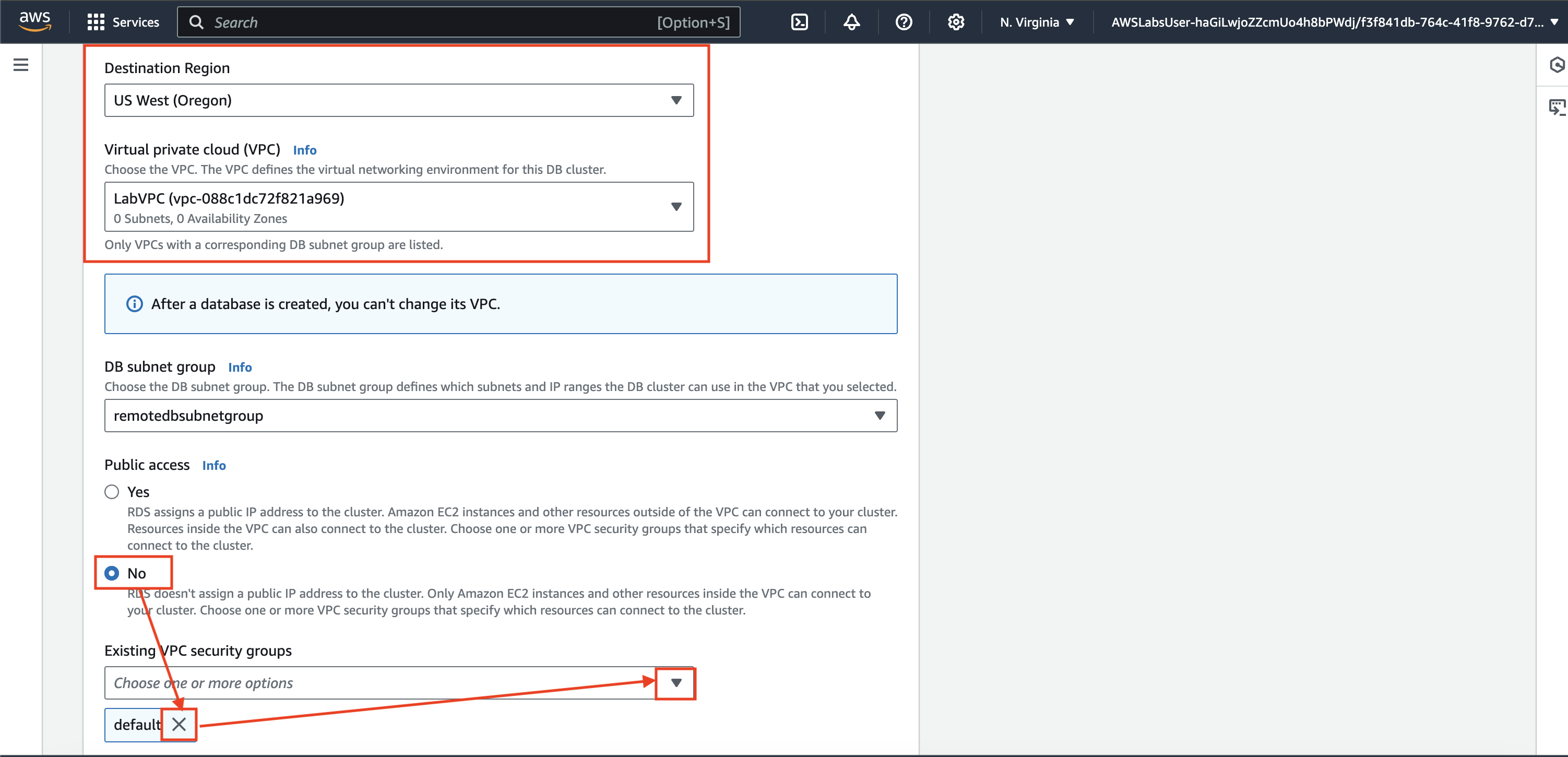The height and width of the screenshot is (757, 1568).
Task: Click the 'Existing VPC security groups' label
Action: click(198, 651)
